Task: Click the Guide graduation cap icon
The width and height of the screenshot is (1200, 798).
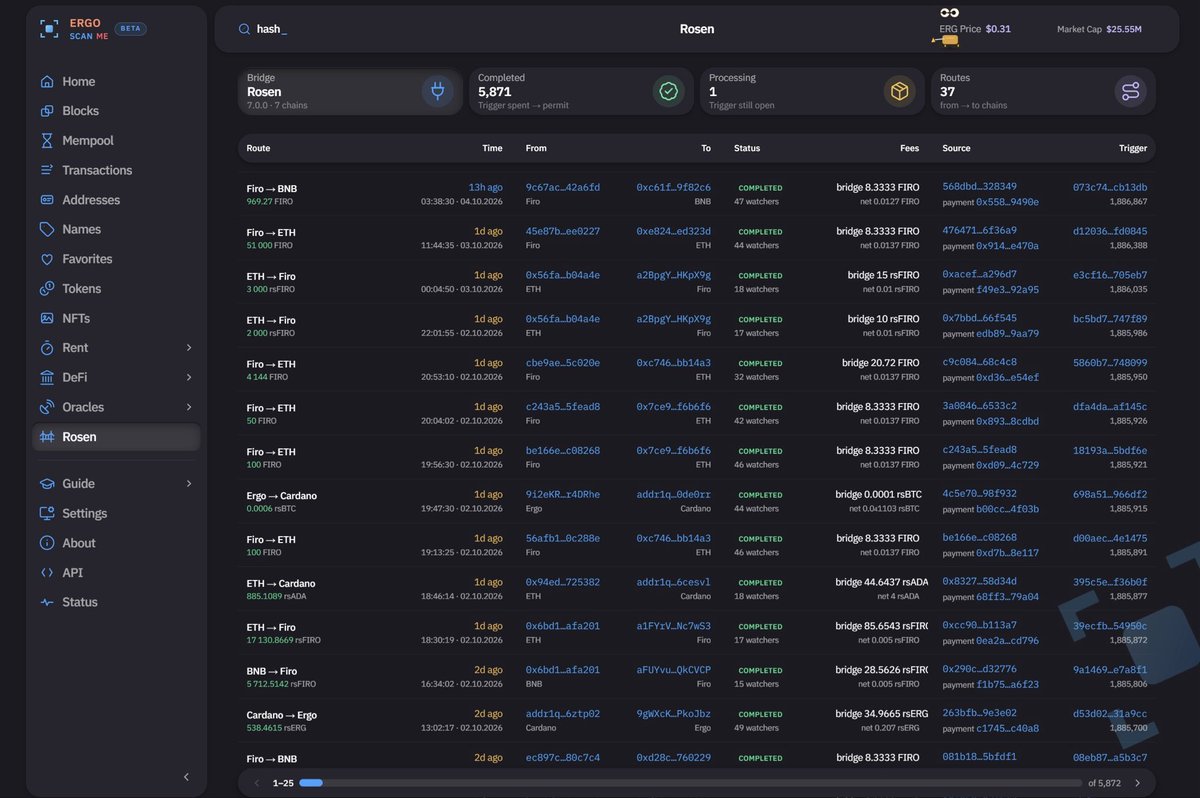Action: 46,484
